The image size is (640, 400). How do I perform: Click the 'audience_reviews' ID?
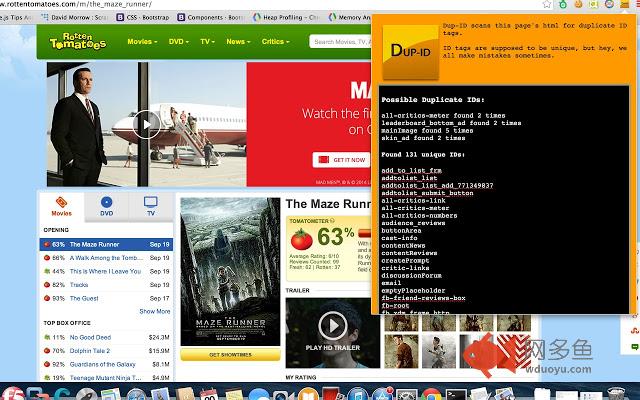[x=413, y=223]
